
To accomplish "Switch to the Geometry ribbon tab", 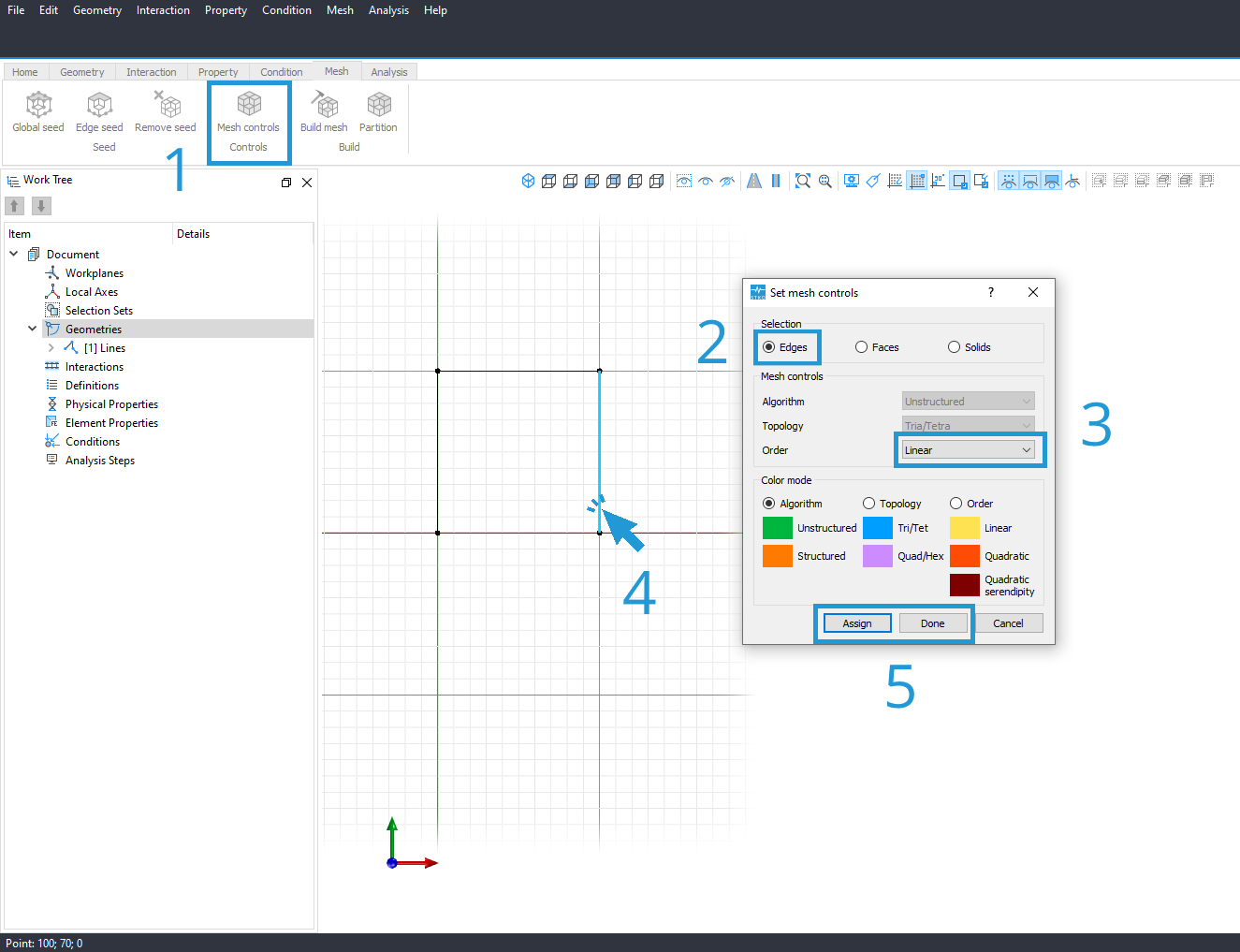I will click(x=82, y=72).
